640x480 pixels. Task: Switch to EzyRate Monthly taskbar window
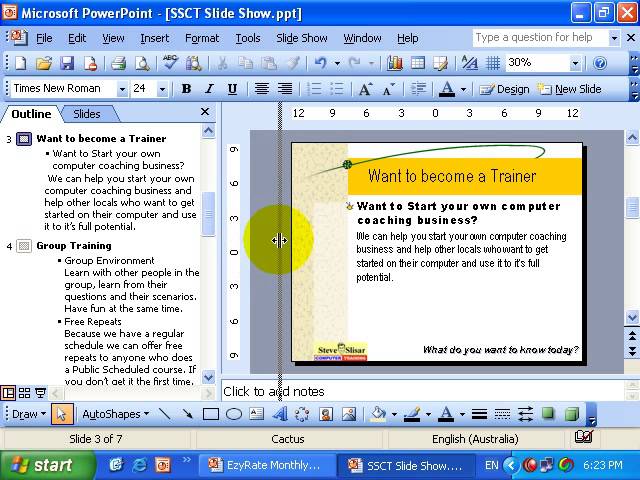(267, 465)
